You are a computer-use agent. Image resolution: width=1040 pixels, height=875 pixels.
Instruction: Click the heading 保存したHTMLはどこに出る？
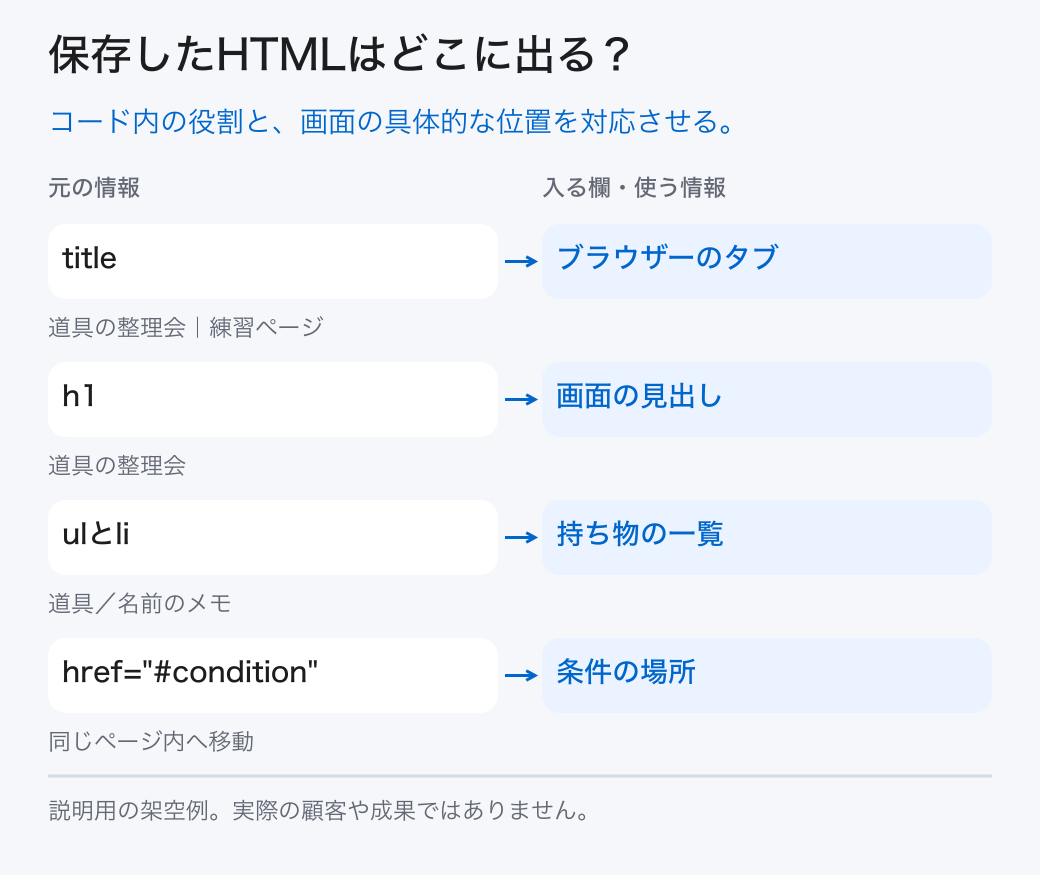tap(340, 54)
